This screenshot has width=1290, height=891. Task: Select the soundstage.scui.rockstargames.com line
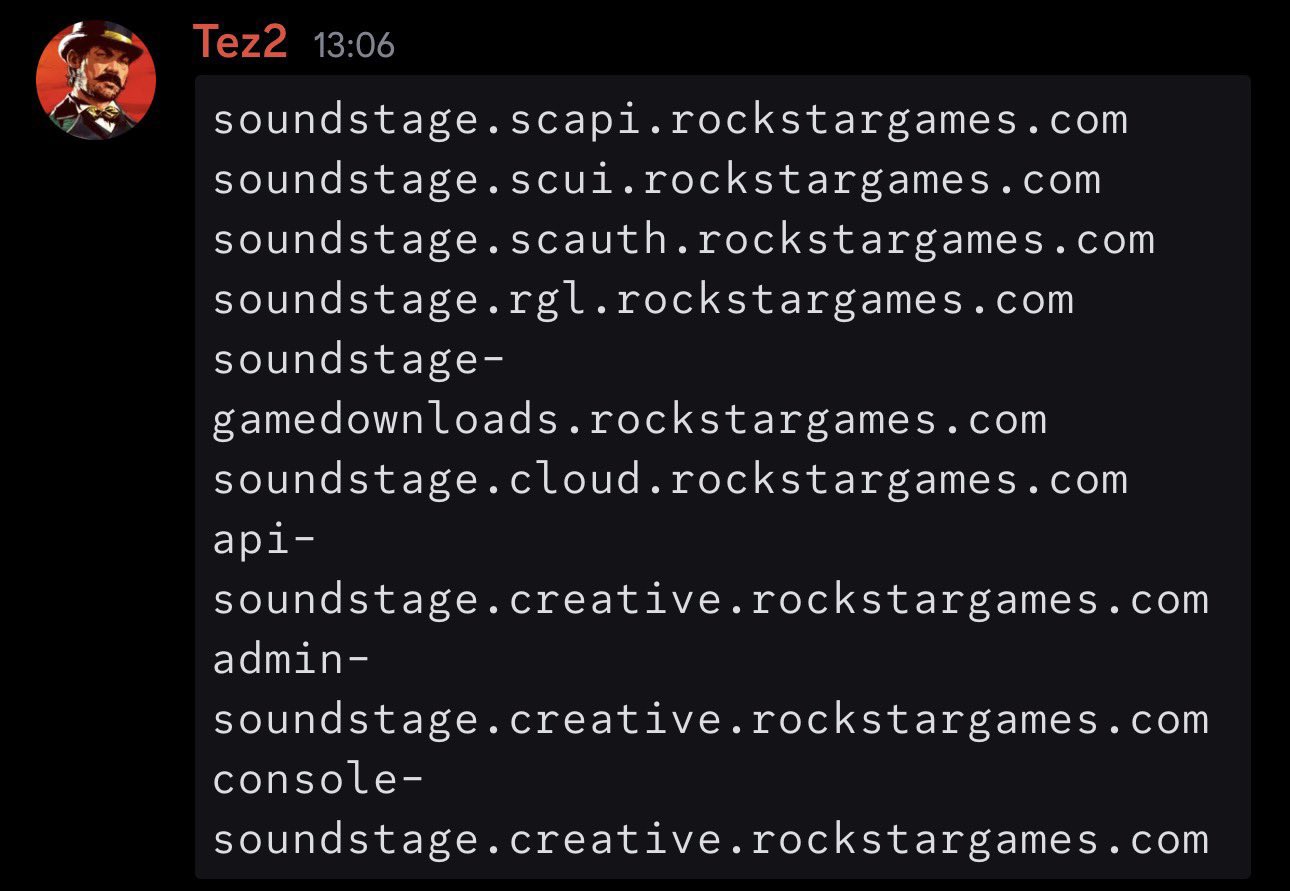657,181
